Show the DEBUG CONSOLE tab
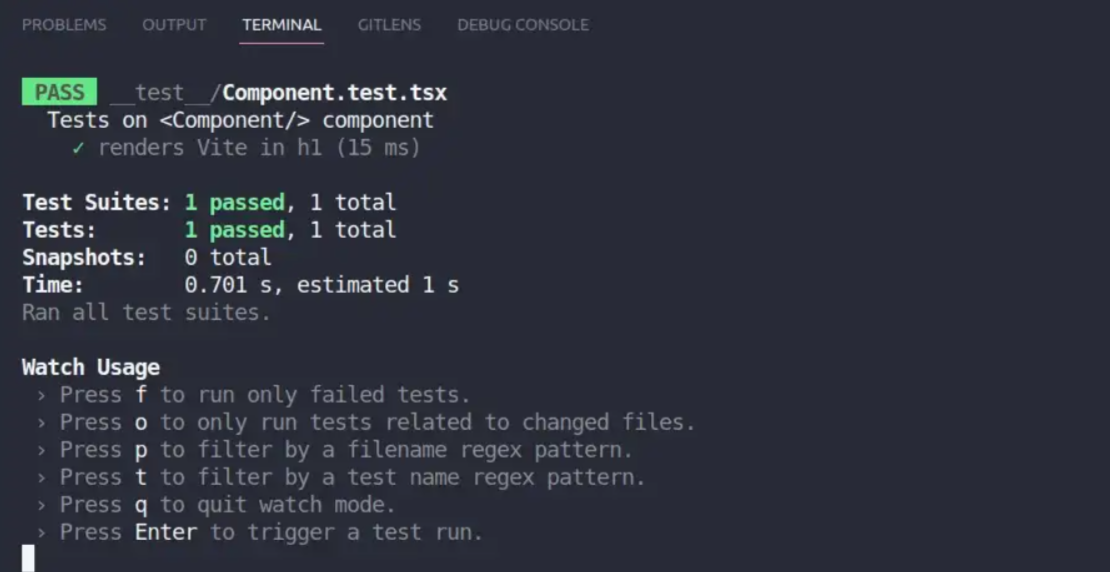 pyautogui.click(x=523, y=25)
